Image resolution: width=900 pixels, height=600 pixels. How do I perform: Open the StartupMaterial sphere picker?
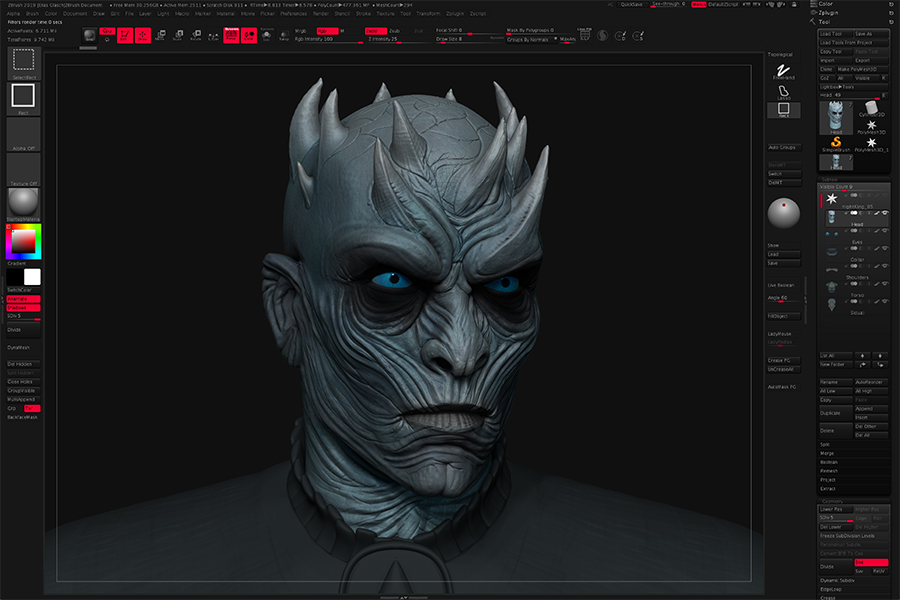point(24,203)
